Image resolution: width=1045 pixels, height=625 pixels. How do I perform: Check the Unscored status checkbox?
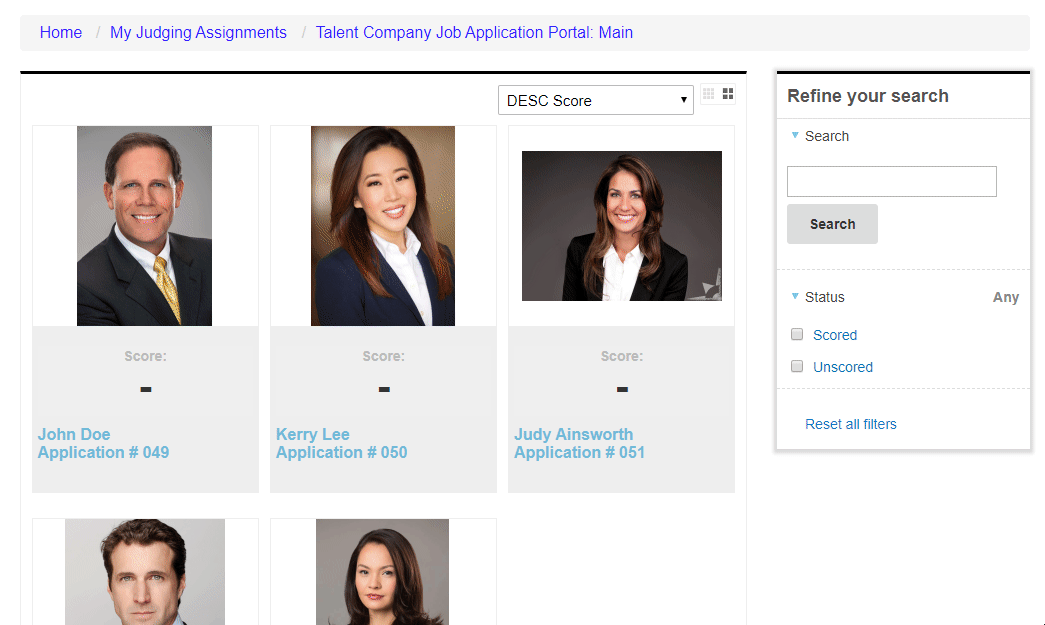tap(796, 366)
